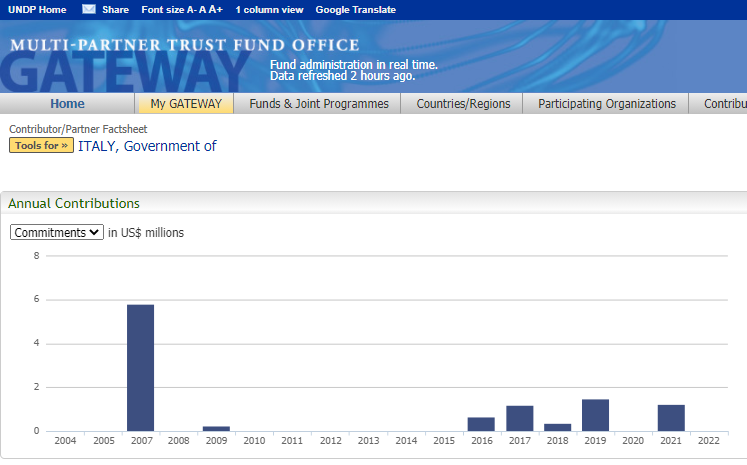This screenshot has height=465, width=747.
Task: Click 'in US$ millions' unit label
Action: pyautogui.click(x=146, y=232)
